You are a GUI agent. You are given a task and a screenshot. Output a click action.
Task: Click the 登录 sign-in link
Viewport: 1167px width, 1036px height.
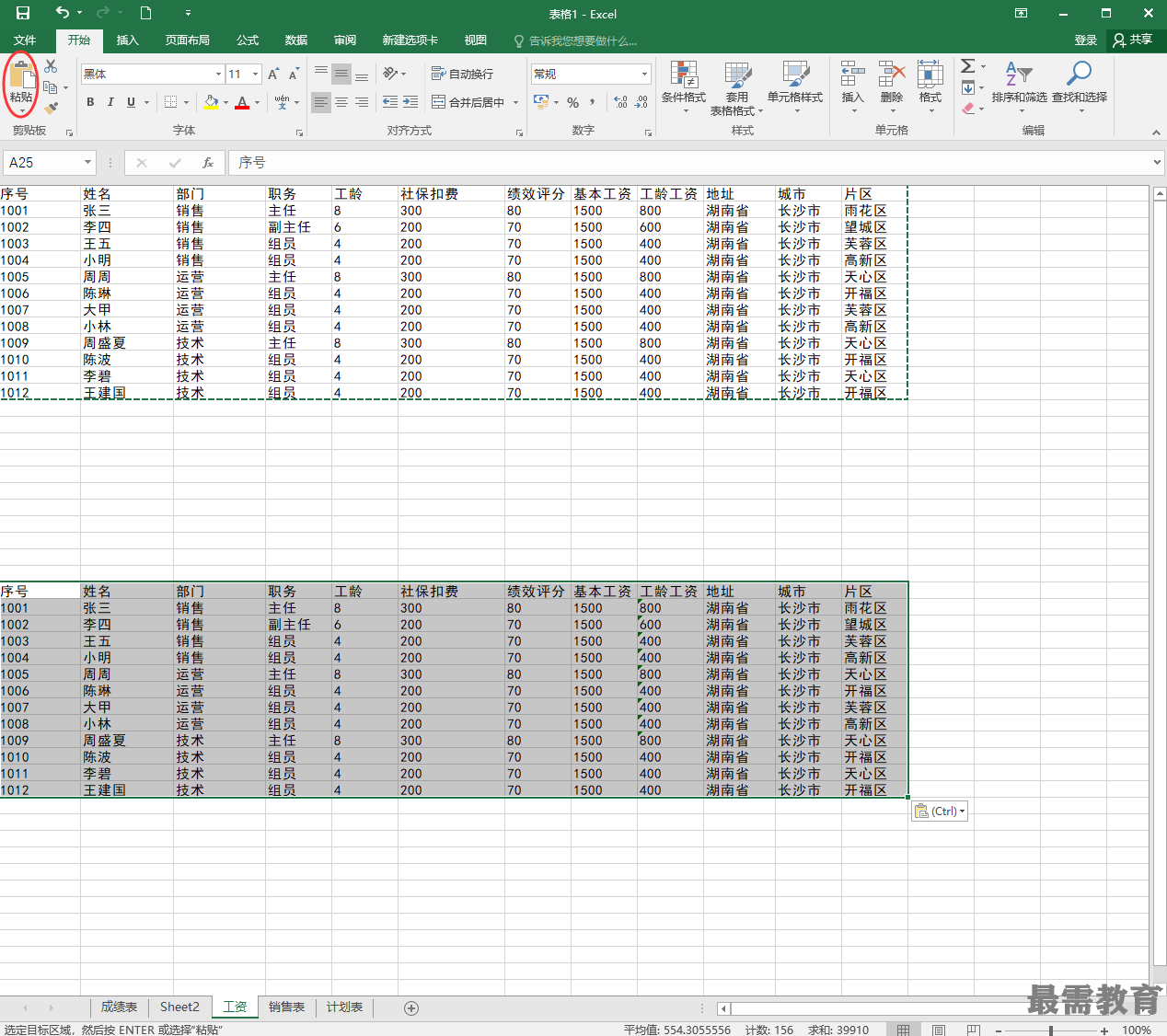1086,40
